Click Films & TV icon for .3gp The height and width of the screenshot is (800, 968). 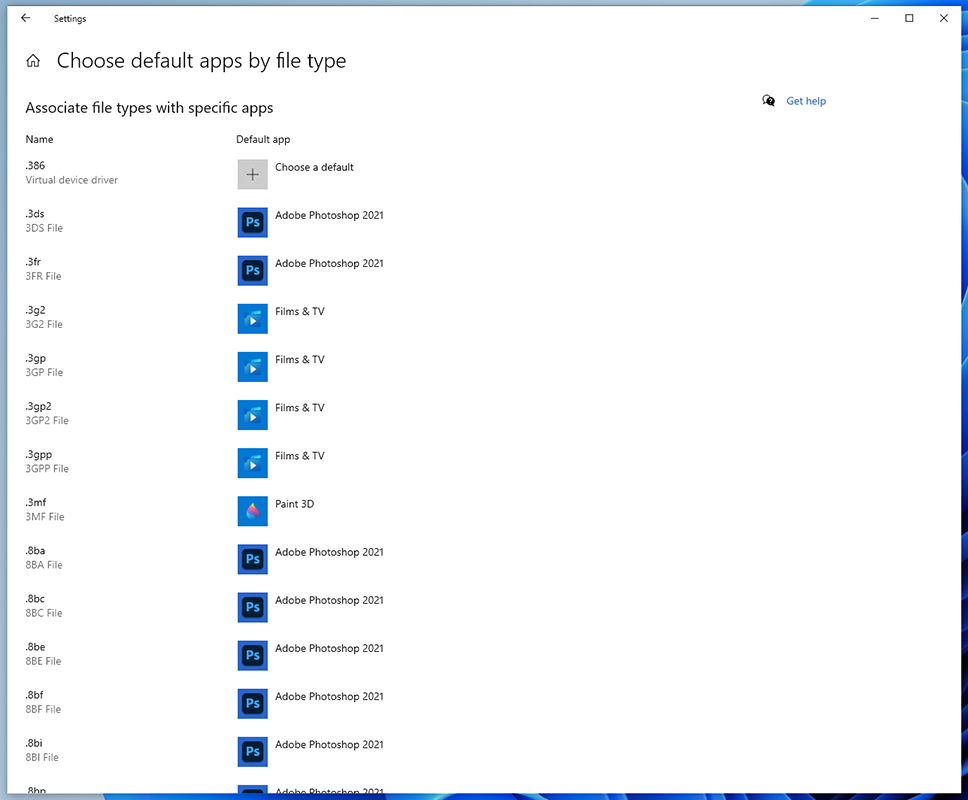click(x=252, y=366)
